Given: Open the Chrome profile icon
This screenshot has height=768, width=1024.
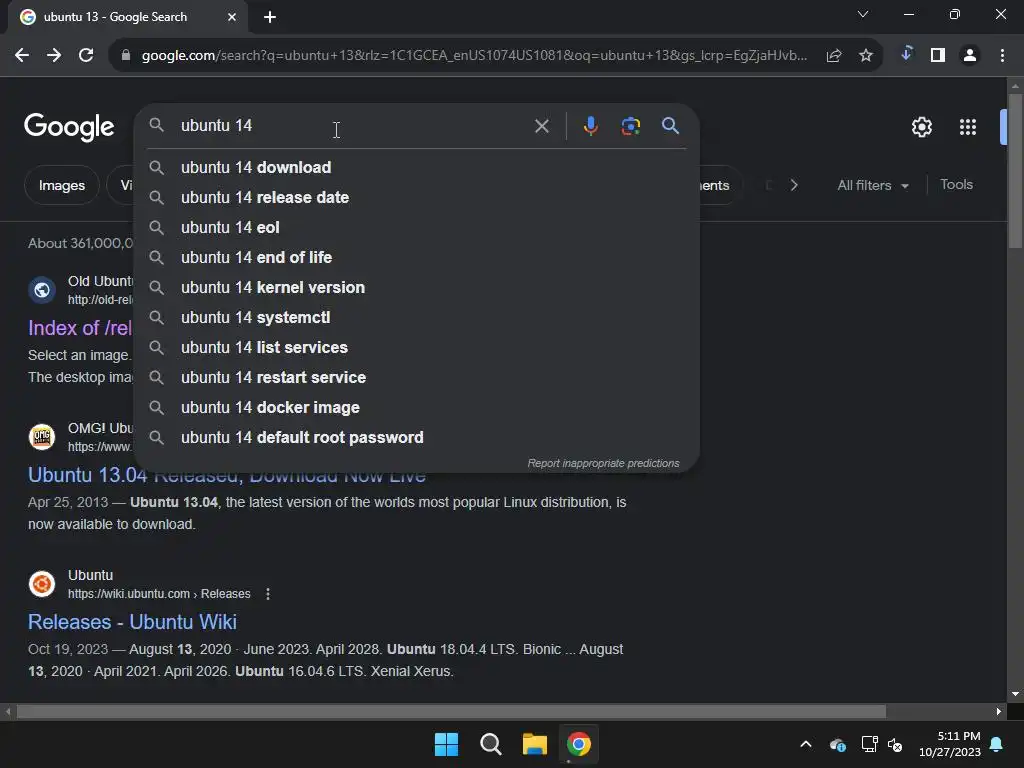Looking at the screenshot, I should click(970, 56).
